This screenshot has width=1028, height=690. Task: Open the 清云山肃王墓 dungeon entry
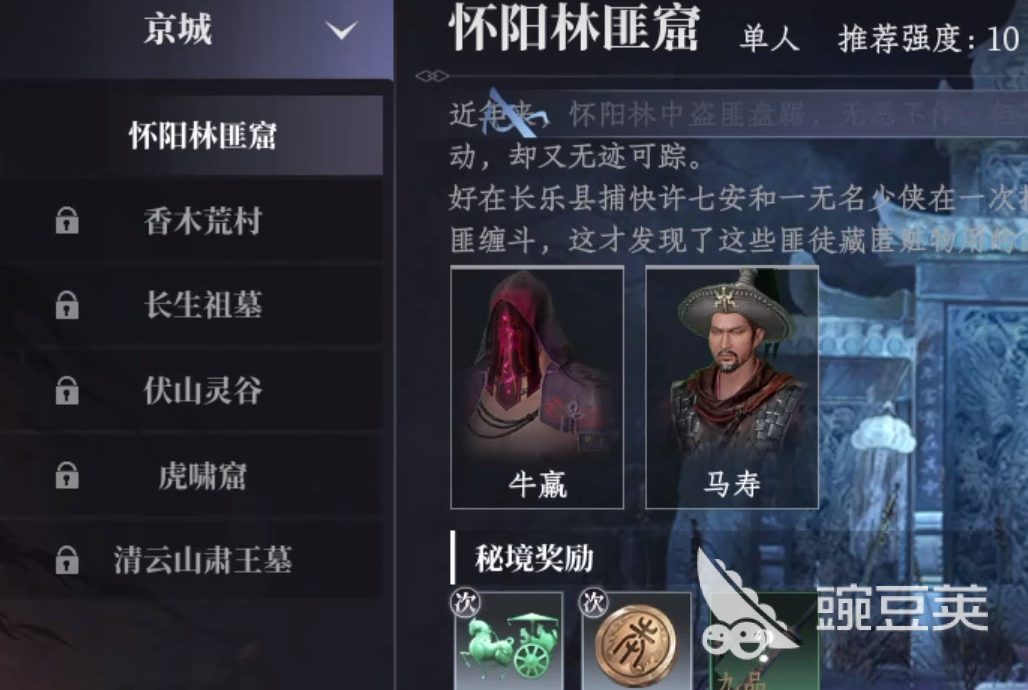[x=191, y=559]
